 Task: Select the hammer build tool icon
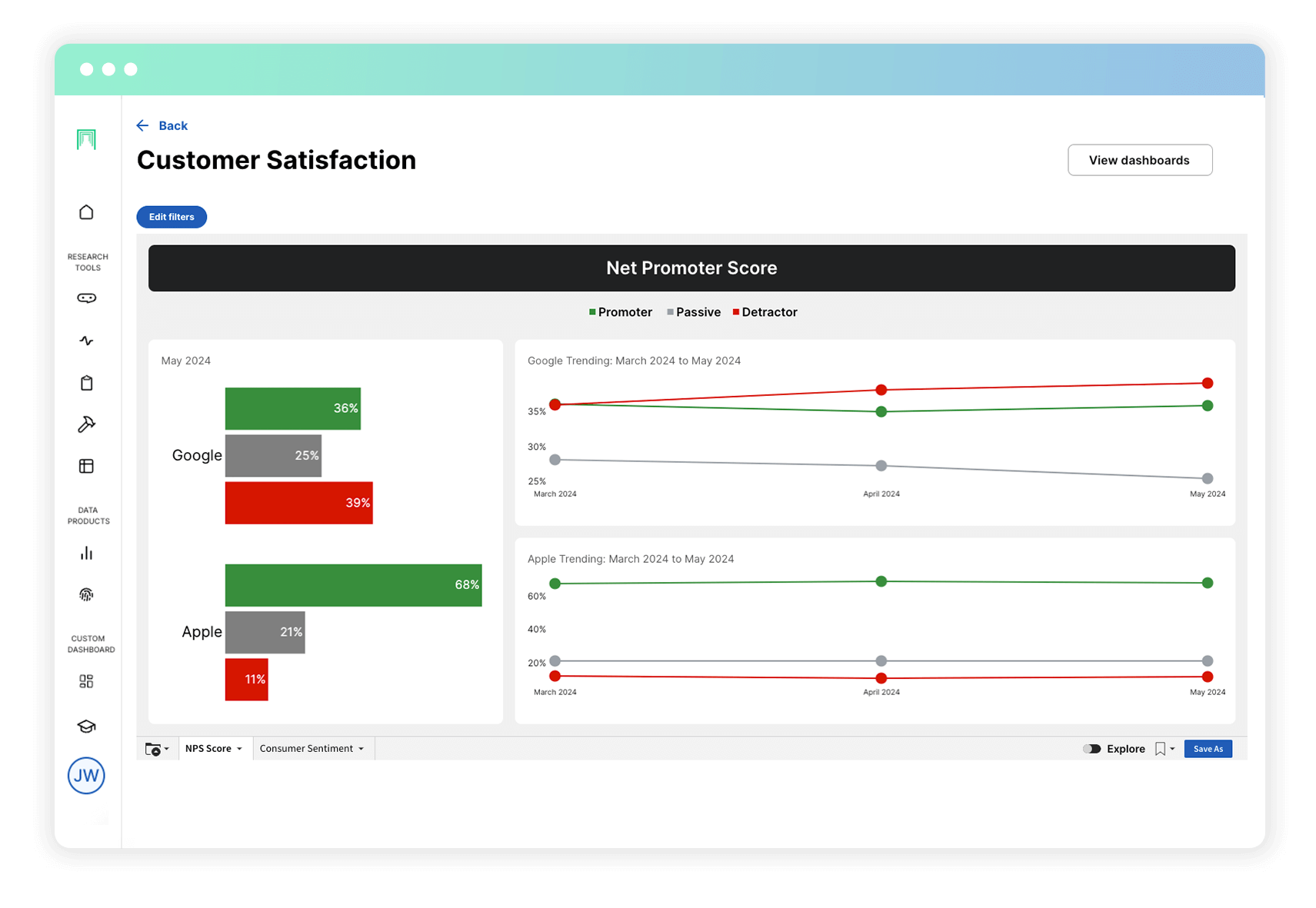pyautogui.click(x=86, y=424)
